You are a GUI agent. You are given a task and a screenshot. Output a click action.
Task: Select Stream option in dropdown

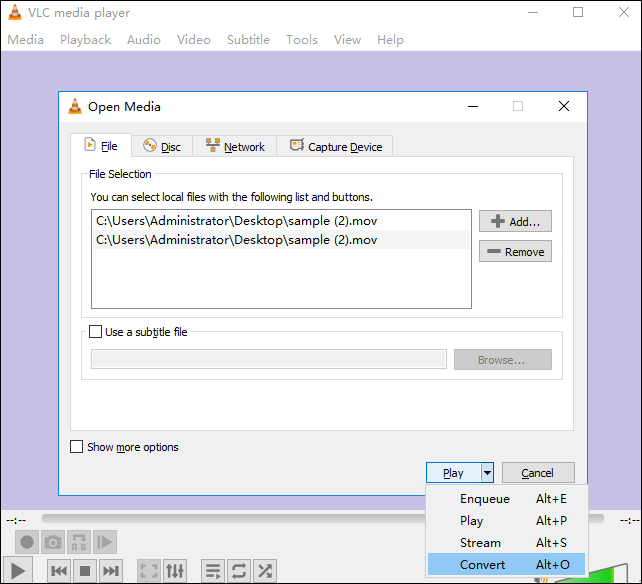click(480, 543)
